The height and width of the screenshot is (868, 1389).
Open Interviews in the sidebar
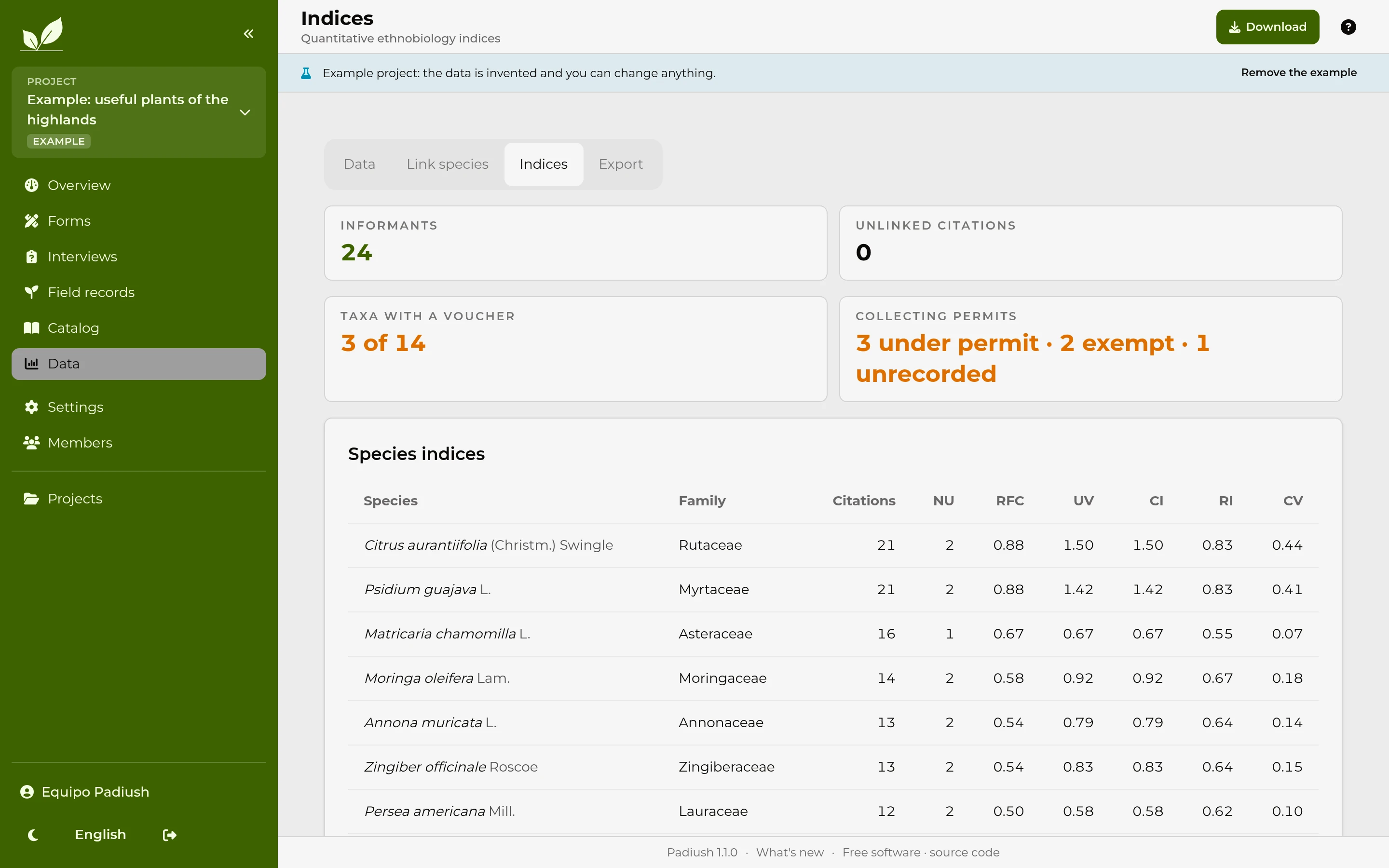(139, 257)
